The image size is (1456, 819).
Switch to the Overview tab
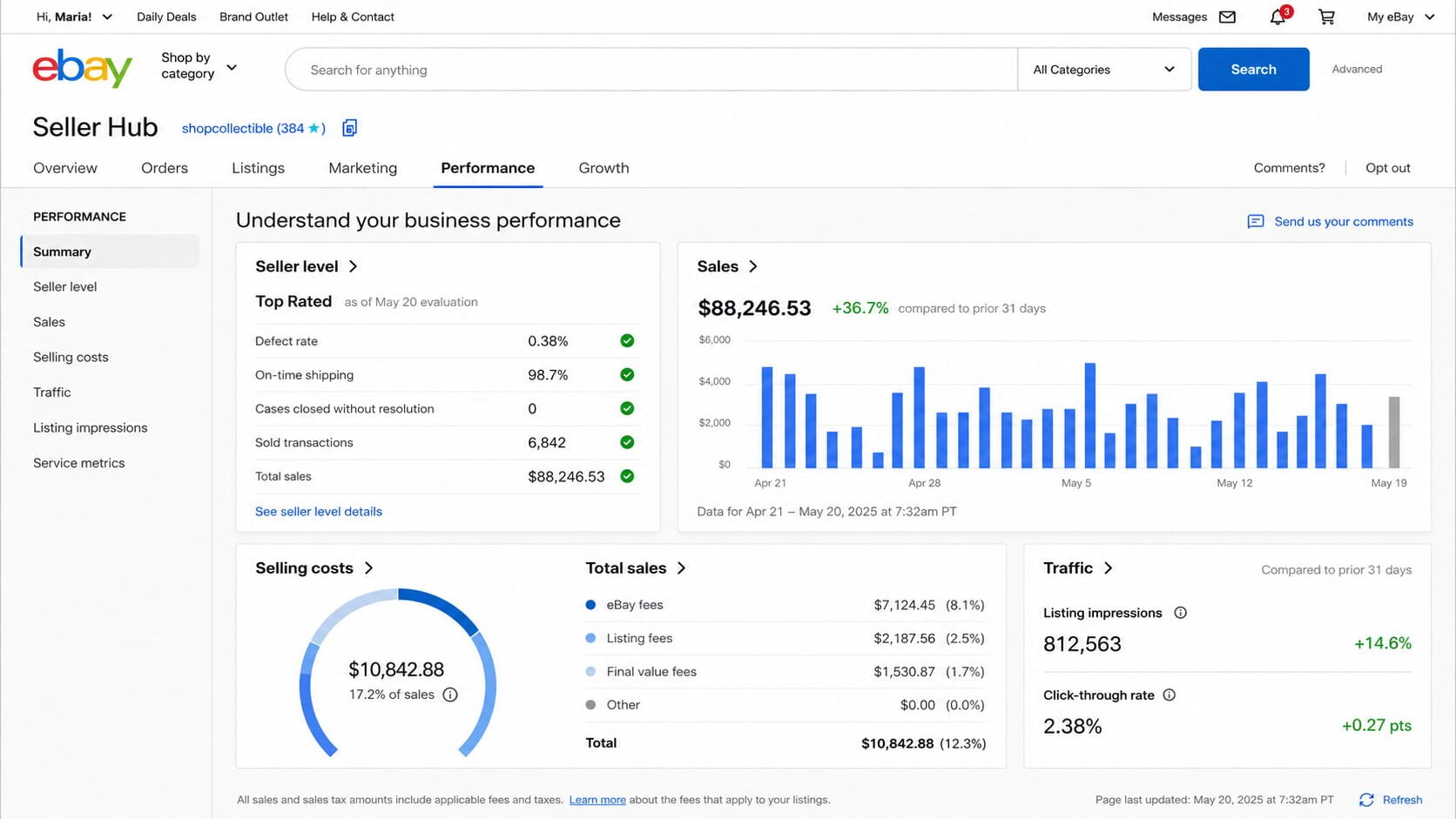65,168
